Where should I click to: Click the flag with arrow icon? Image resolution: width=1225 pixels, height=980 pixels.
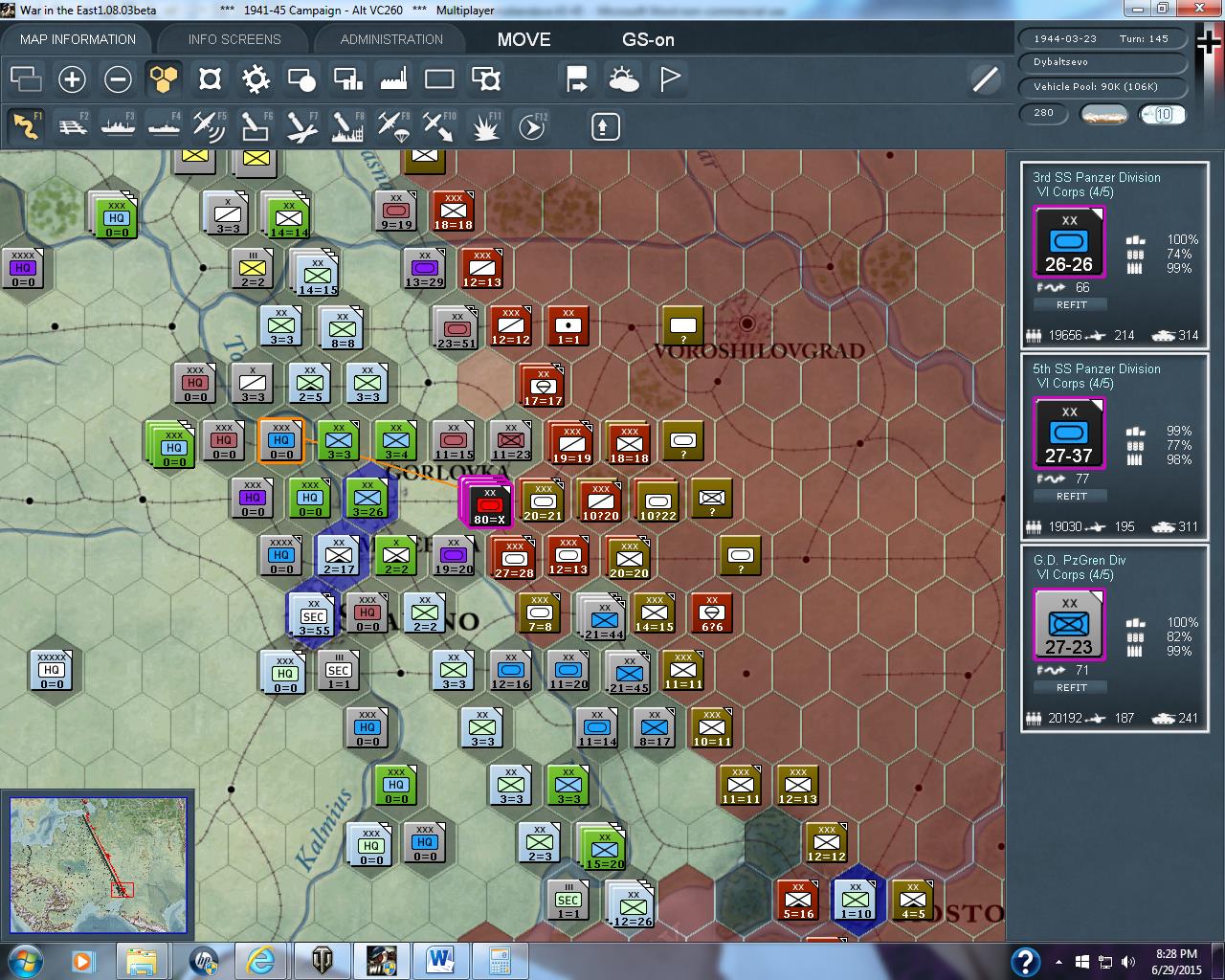click(x=577, y=78)
